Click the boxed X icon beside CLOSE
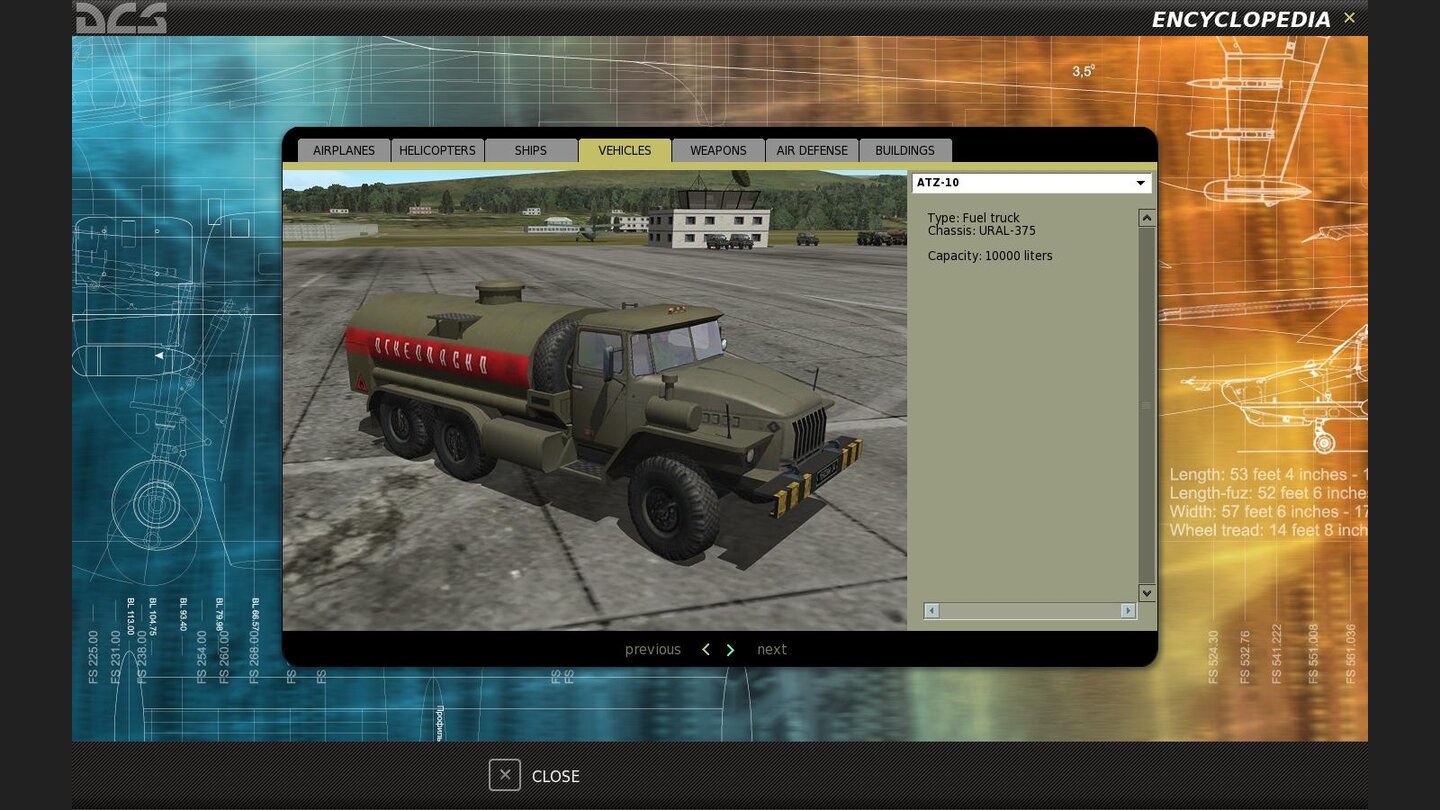The image size is (1440, 810). [505, 775]
